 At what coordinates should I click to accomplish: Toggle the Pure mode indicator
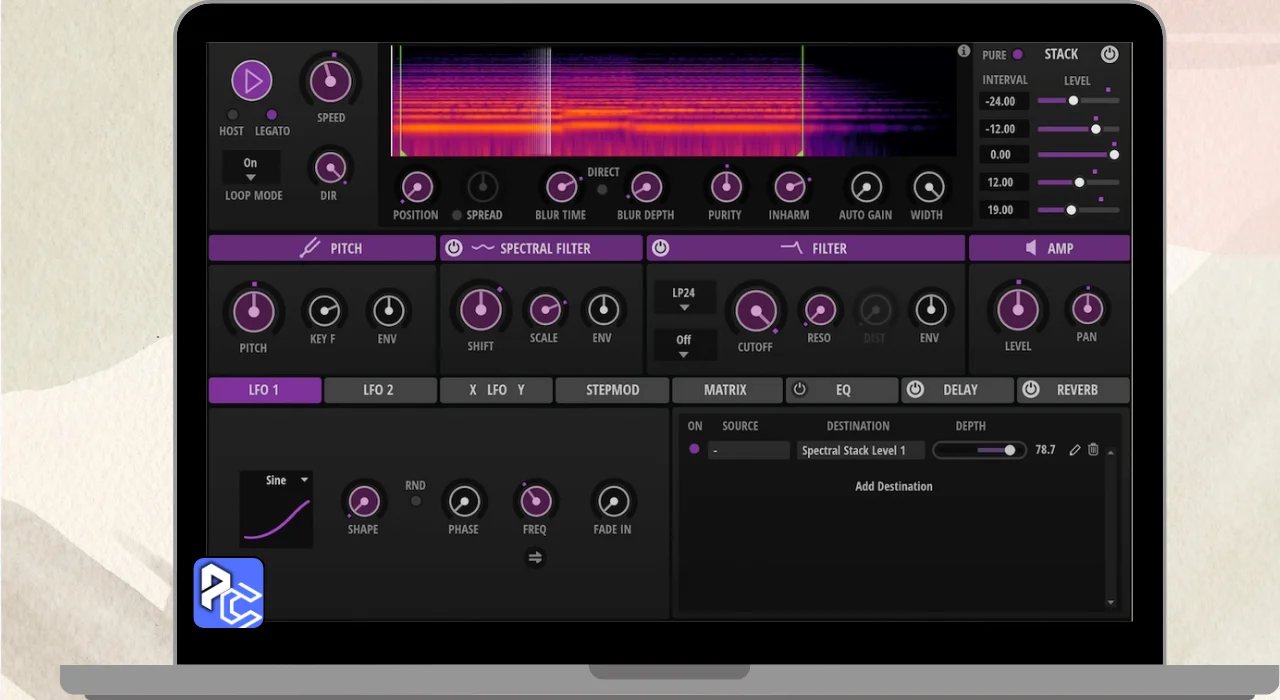(1017, 55)
